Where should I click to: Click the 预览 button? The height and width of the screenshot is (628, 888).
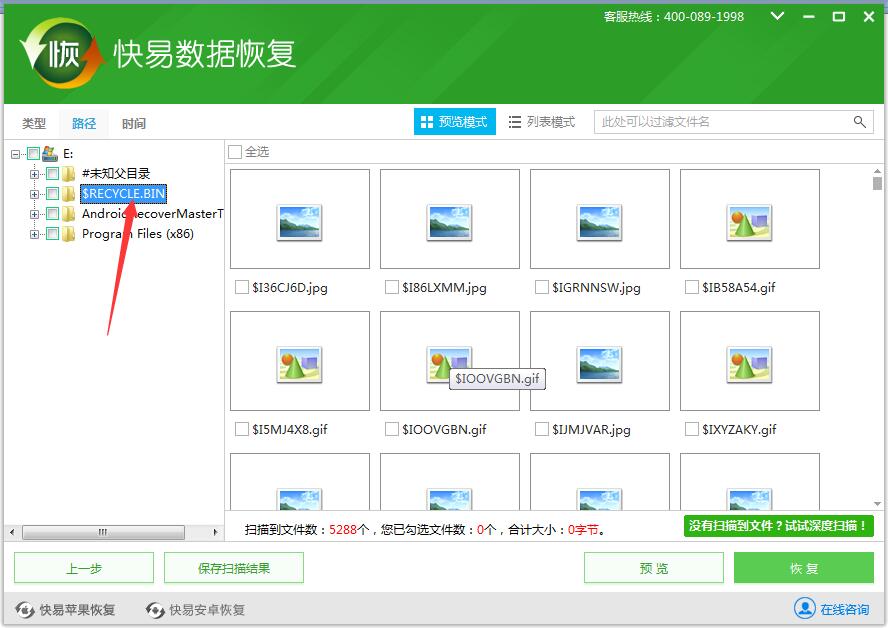654,567
